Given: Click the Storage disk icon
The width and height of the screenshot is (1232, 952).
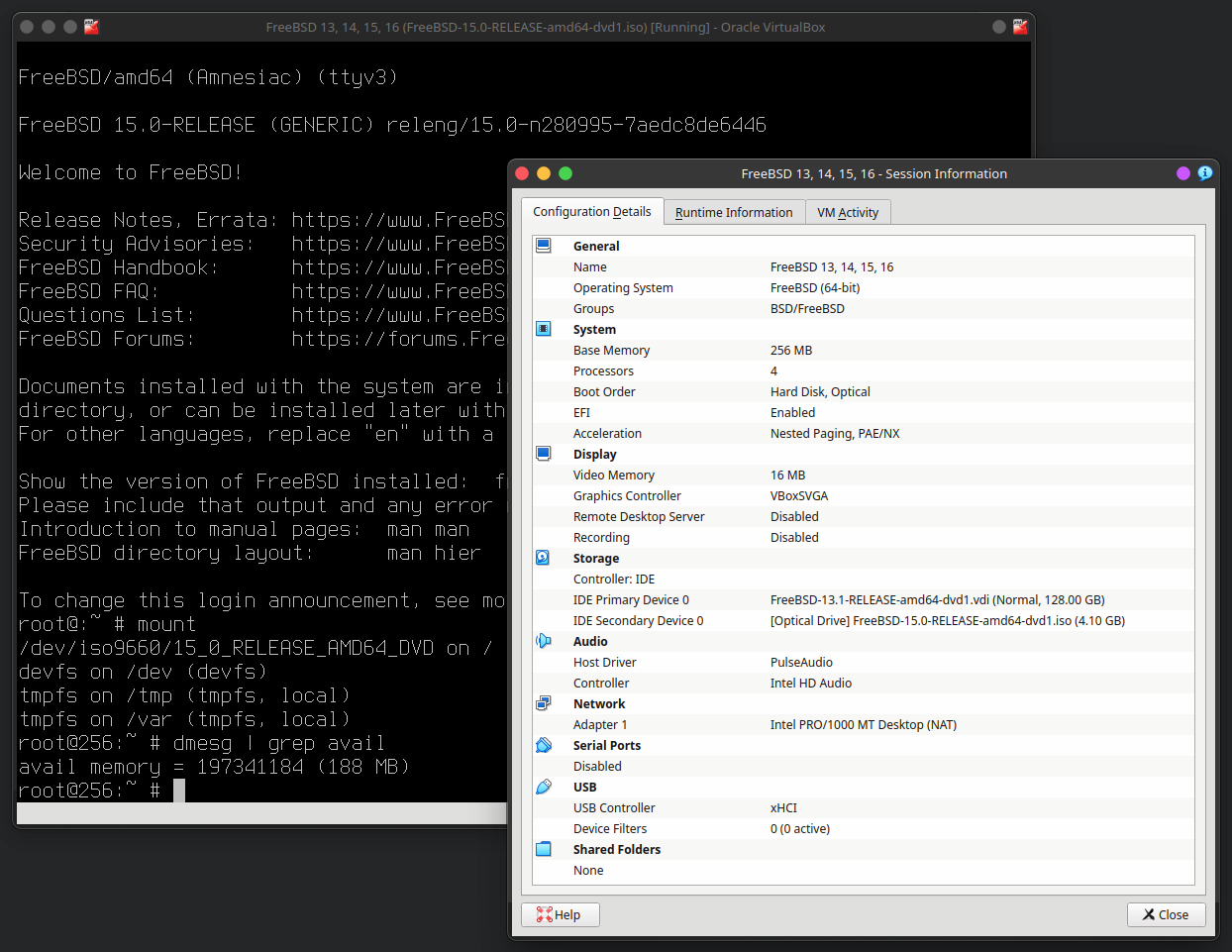Looking at the screenshot, I should [x=543, y=558].
